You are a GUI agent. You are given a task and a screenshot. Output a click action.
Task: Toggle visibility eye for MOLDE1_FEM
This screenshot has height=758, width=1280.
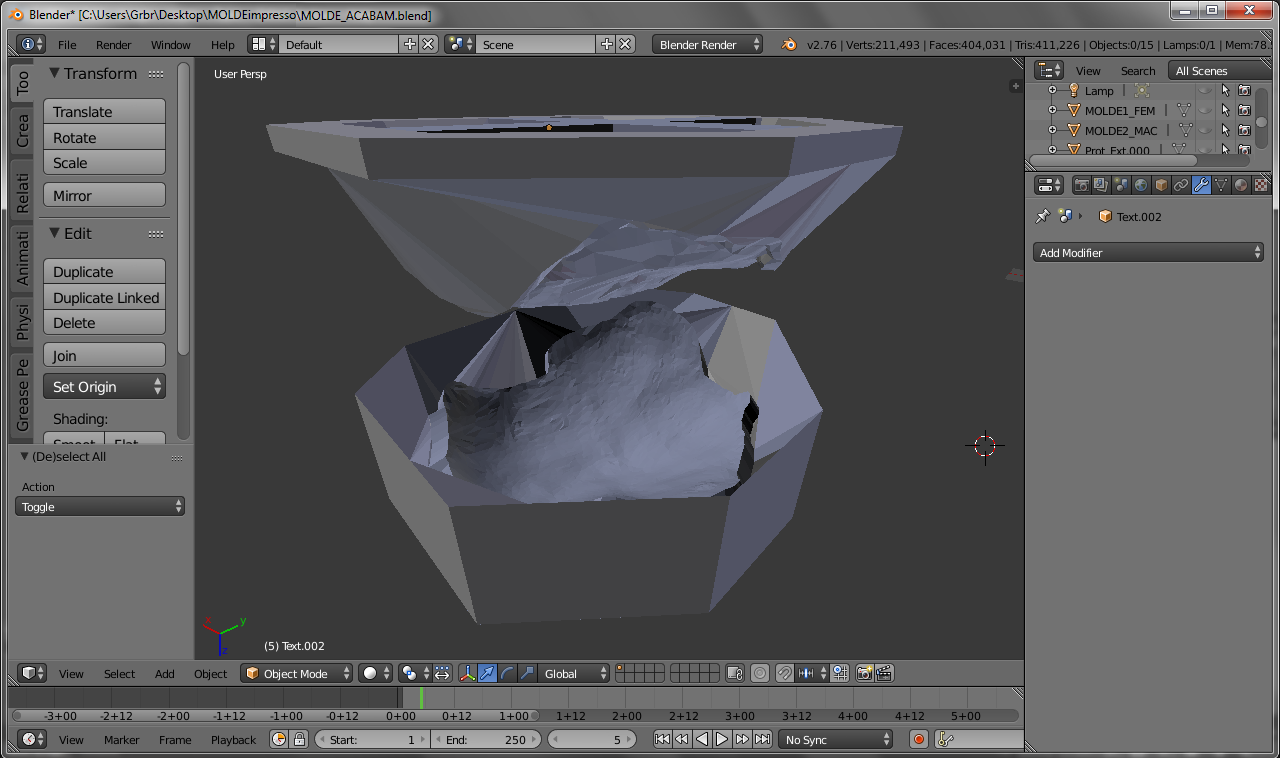pyautogui.click(x=1205, y=110)
